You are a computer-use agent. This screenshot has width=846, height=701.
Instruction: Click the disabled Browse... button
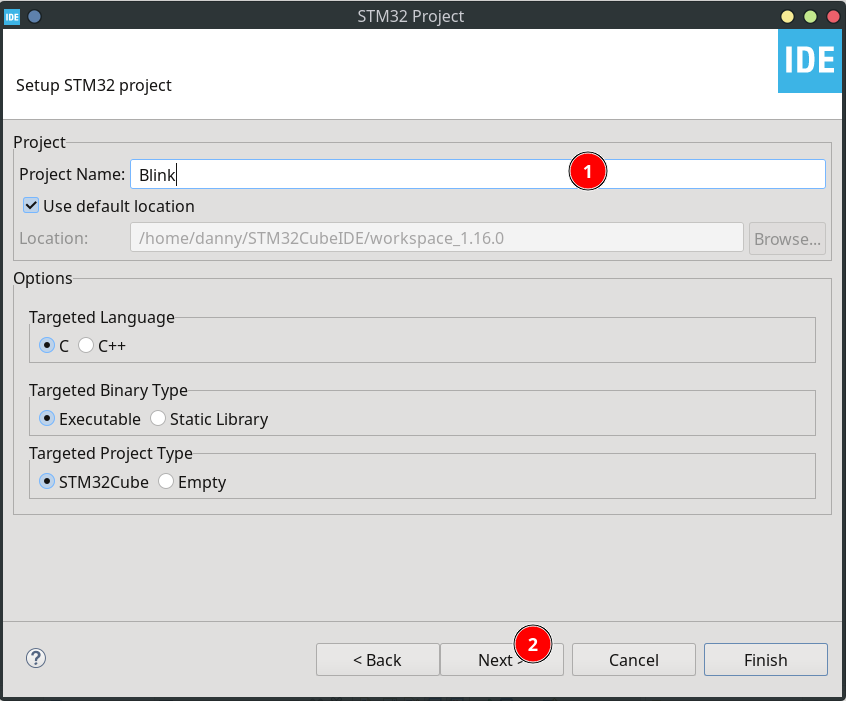tap(787, 239)
